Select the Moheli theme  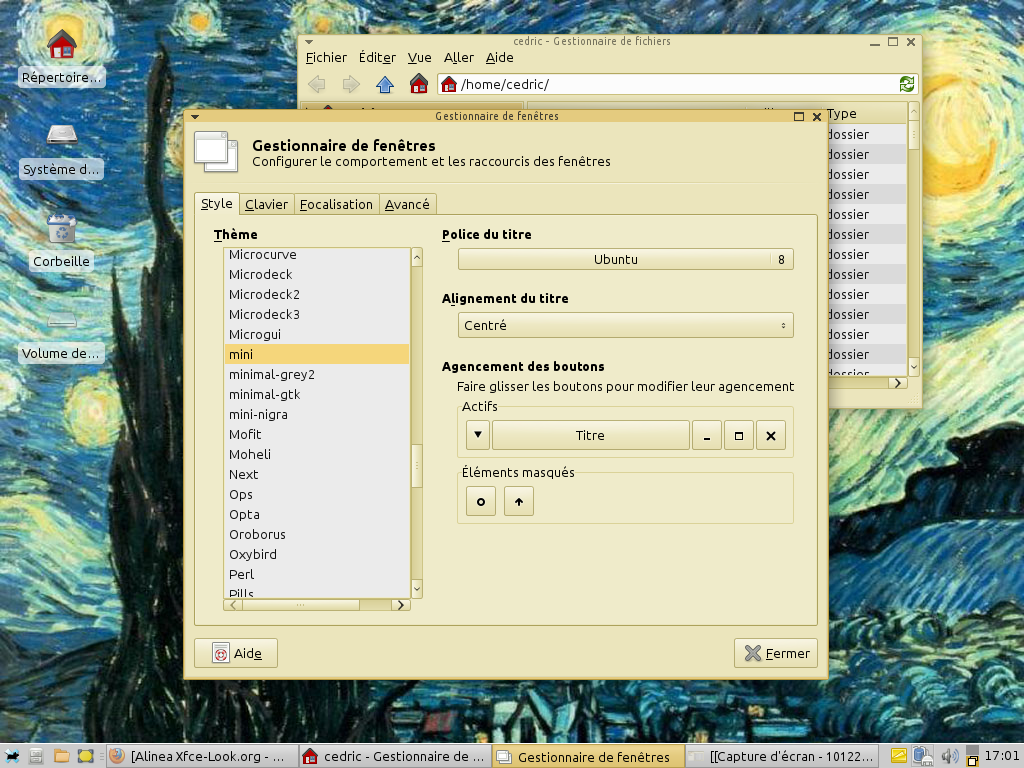(317, 455)
